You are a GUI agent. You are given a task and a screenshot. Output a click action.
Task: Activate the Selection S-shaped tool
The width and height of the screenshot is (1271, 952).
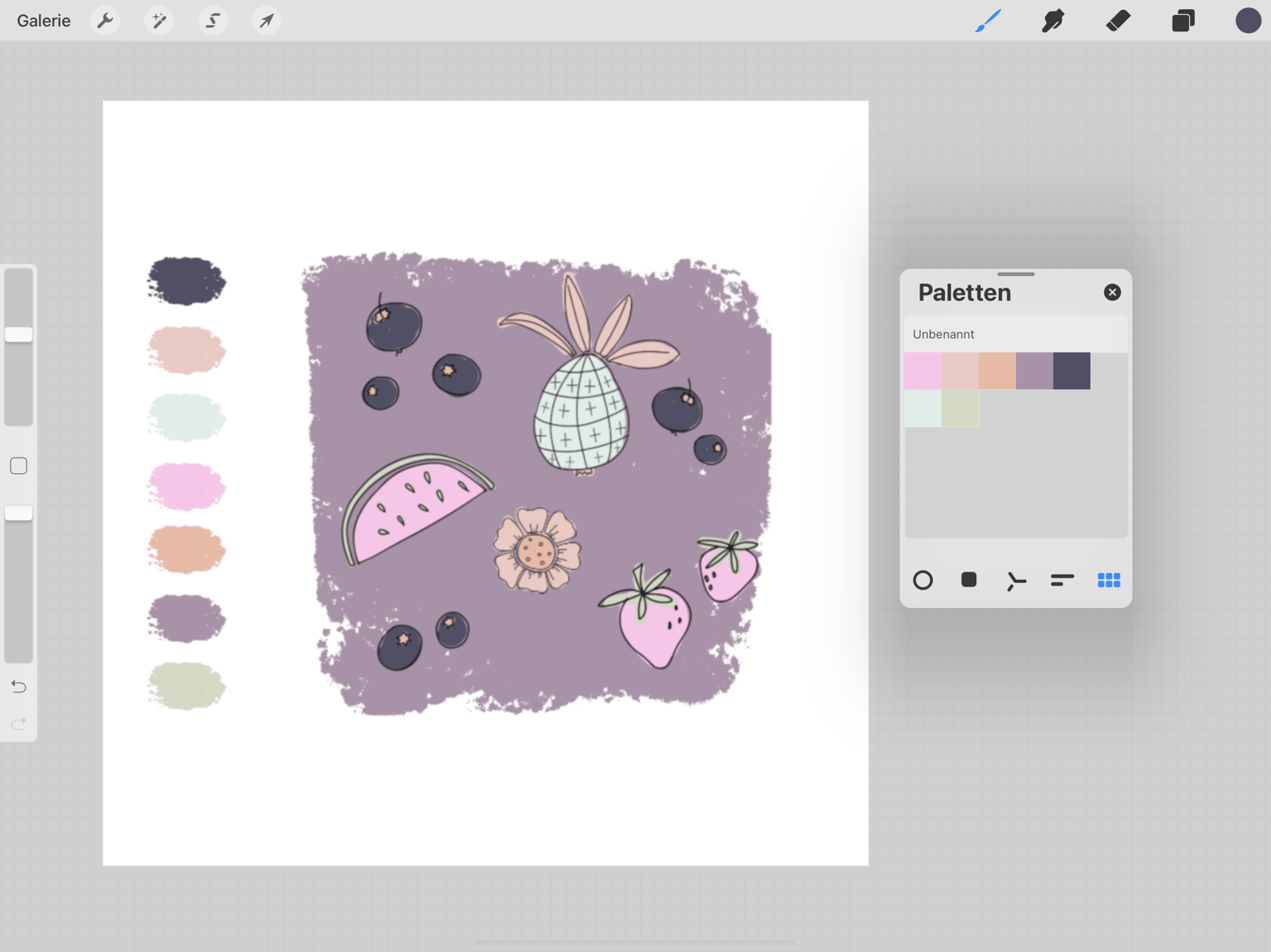click(x=213, y=21)
